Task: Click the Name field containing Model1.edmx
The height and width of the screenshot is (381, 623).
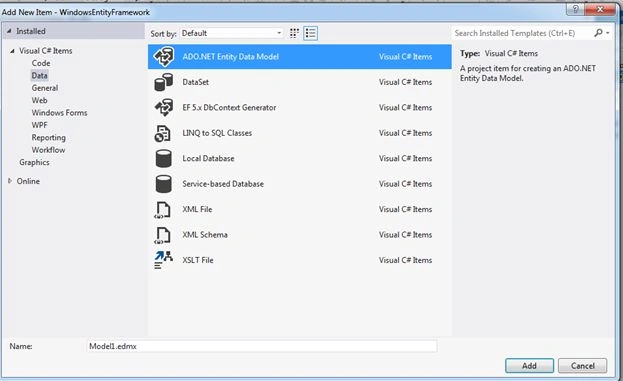Action: (x=262, y=346)
